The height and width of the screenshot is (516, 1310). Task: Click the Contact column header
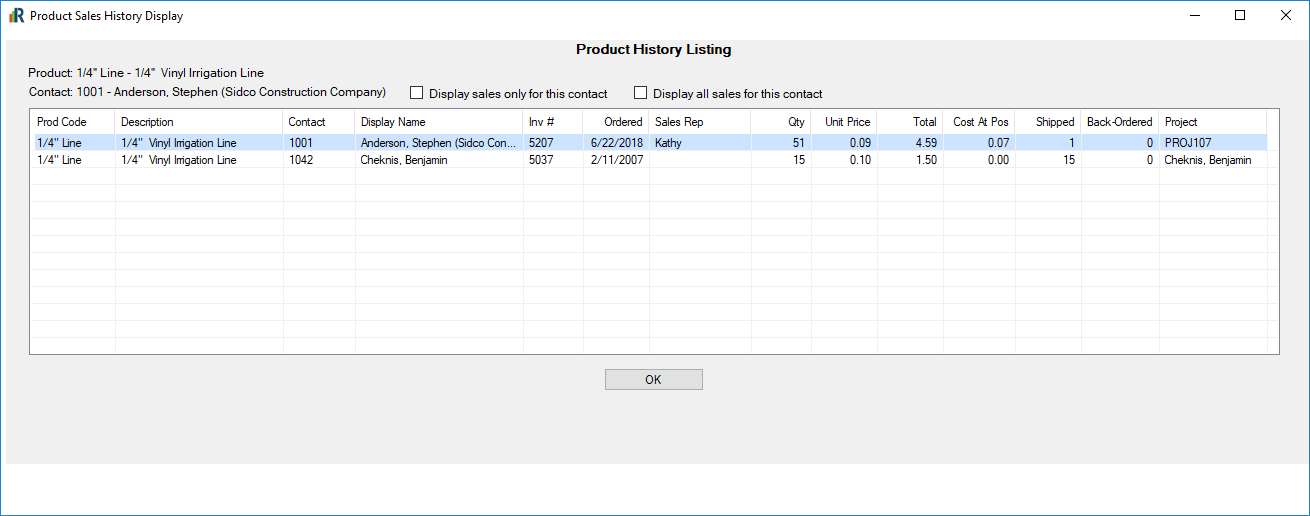319,122
